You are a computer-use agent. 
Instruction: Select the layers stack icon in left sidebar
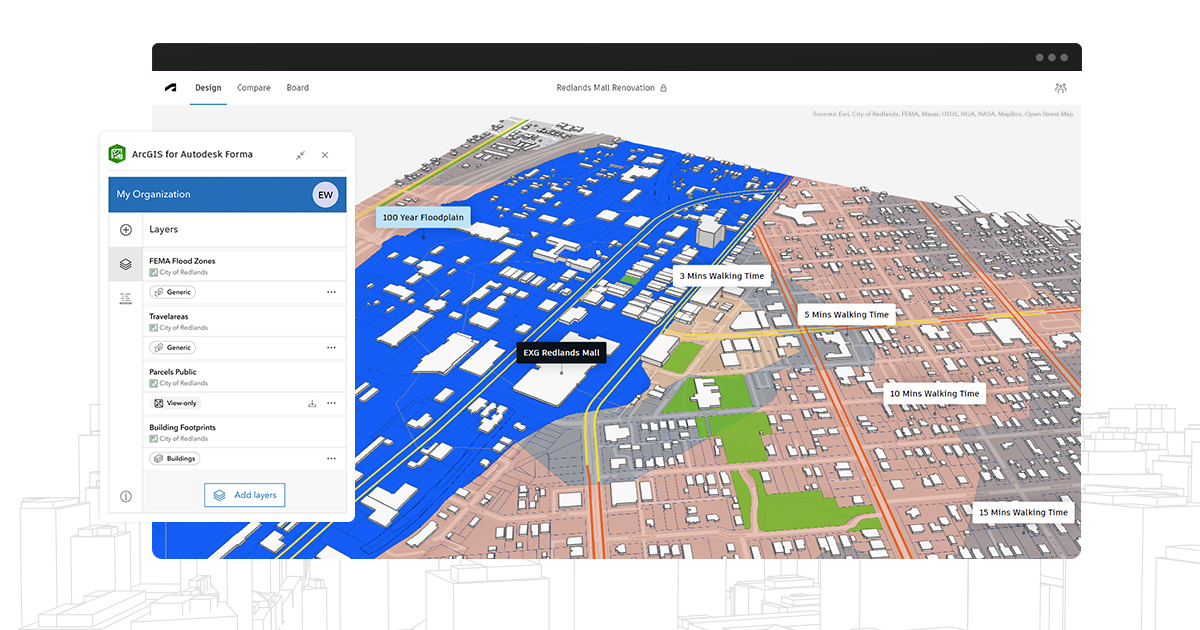[125, 262]
